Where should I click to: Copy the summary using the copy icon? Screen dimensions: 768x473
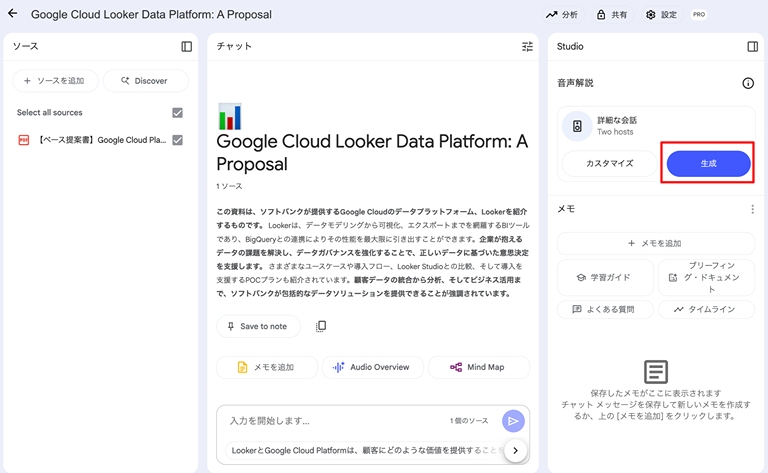(321, 326)
